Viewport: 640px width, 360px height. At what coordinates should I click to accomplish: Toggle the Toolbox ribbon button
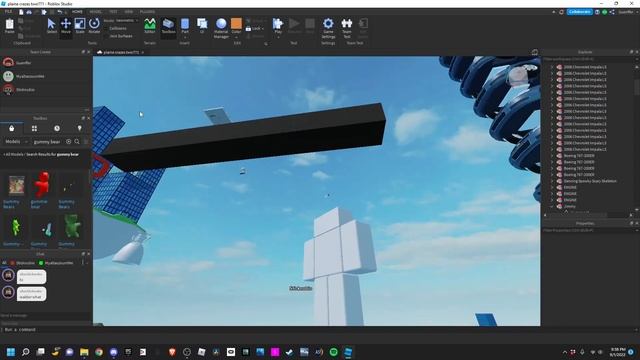(x=168, y=26)
